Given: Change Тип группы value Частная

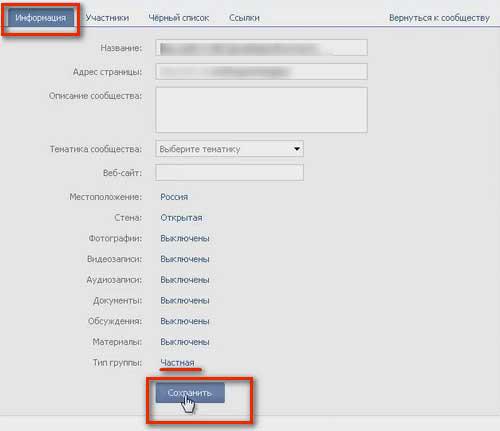Looking at the screenshot, I should (x=177, y=362).
